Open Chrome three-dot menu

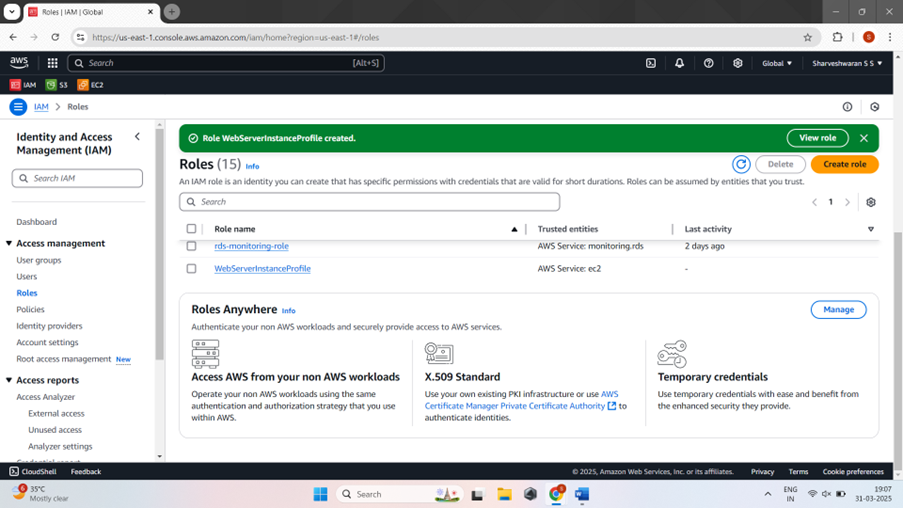(890, 37)
